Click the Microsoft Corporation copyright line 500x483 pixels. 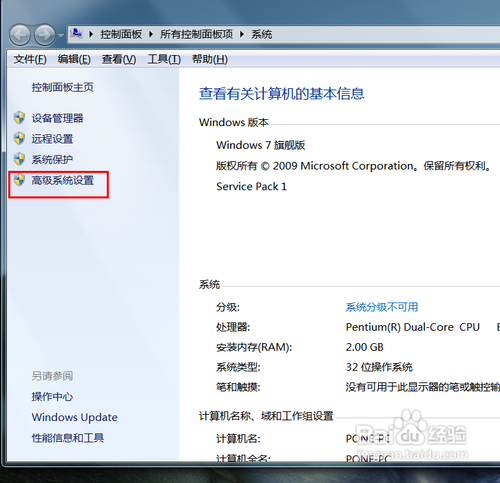(x=354, y=166)
